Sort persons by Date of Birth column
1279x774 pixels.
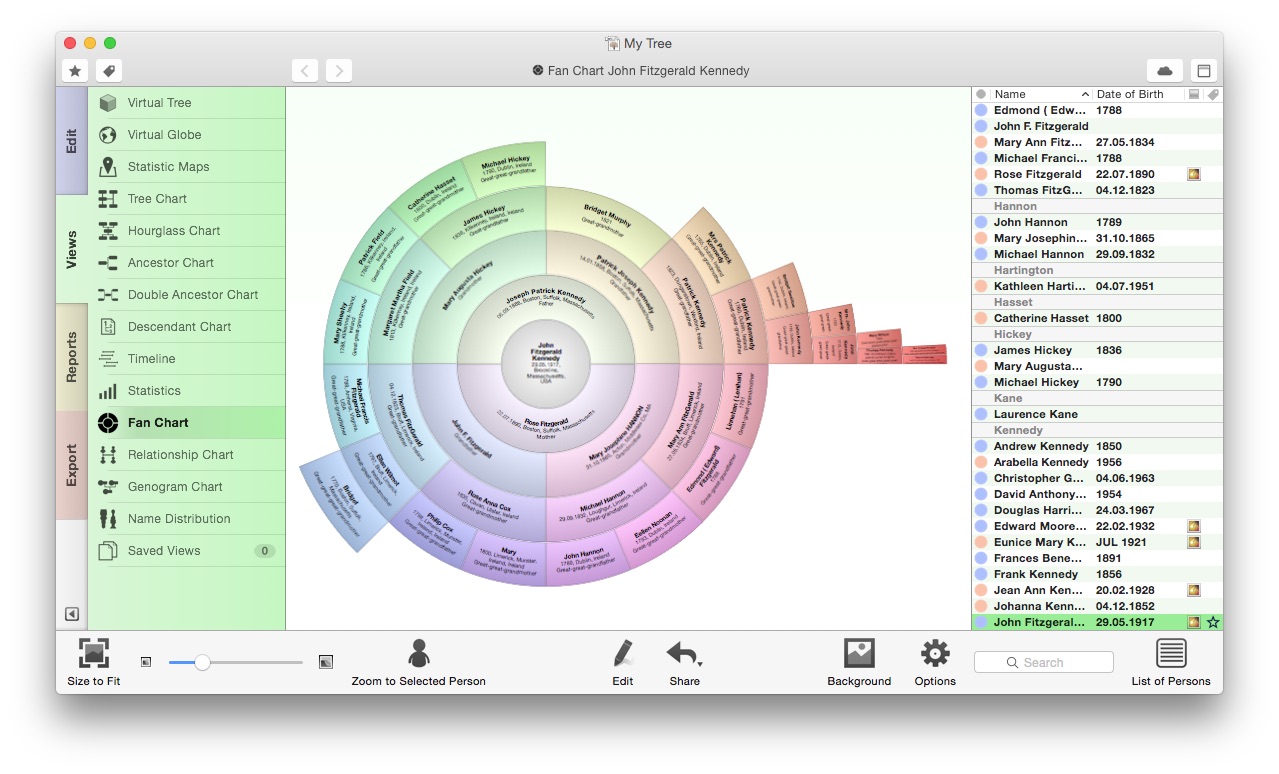click(x=1138, y=94)
